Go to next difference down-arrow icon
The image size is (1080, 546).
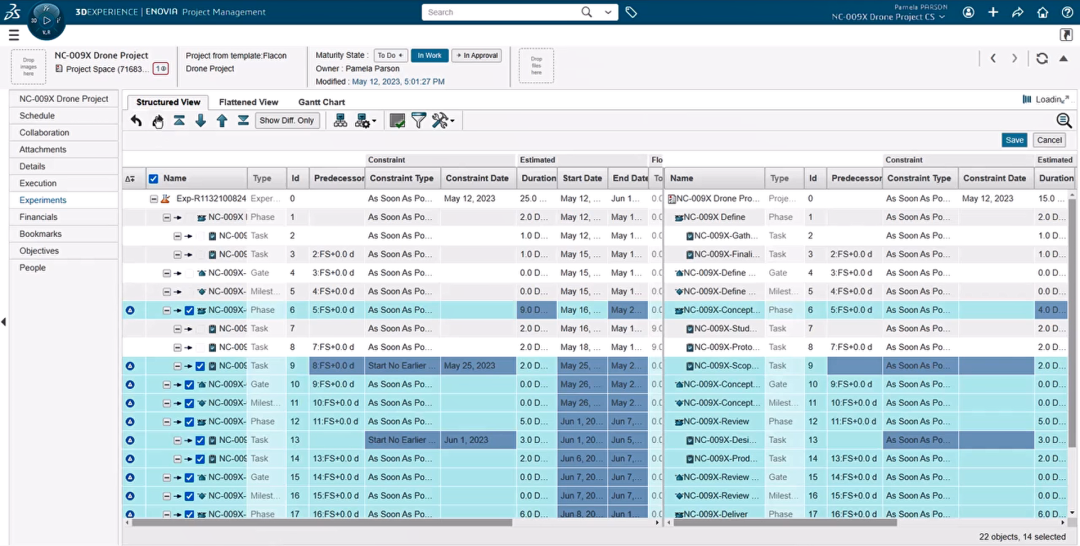tap(200, 120)
